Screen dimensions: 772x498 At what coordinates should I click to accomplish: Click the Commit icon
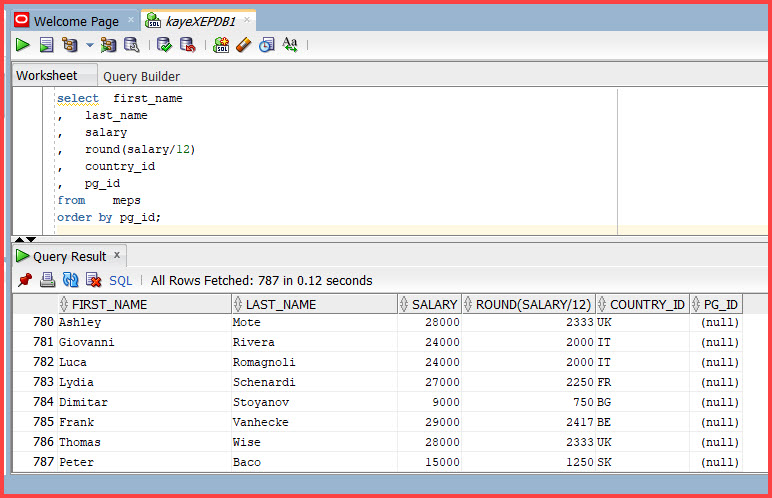pos(164,45)
